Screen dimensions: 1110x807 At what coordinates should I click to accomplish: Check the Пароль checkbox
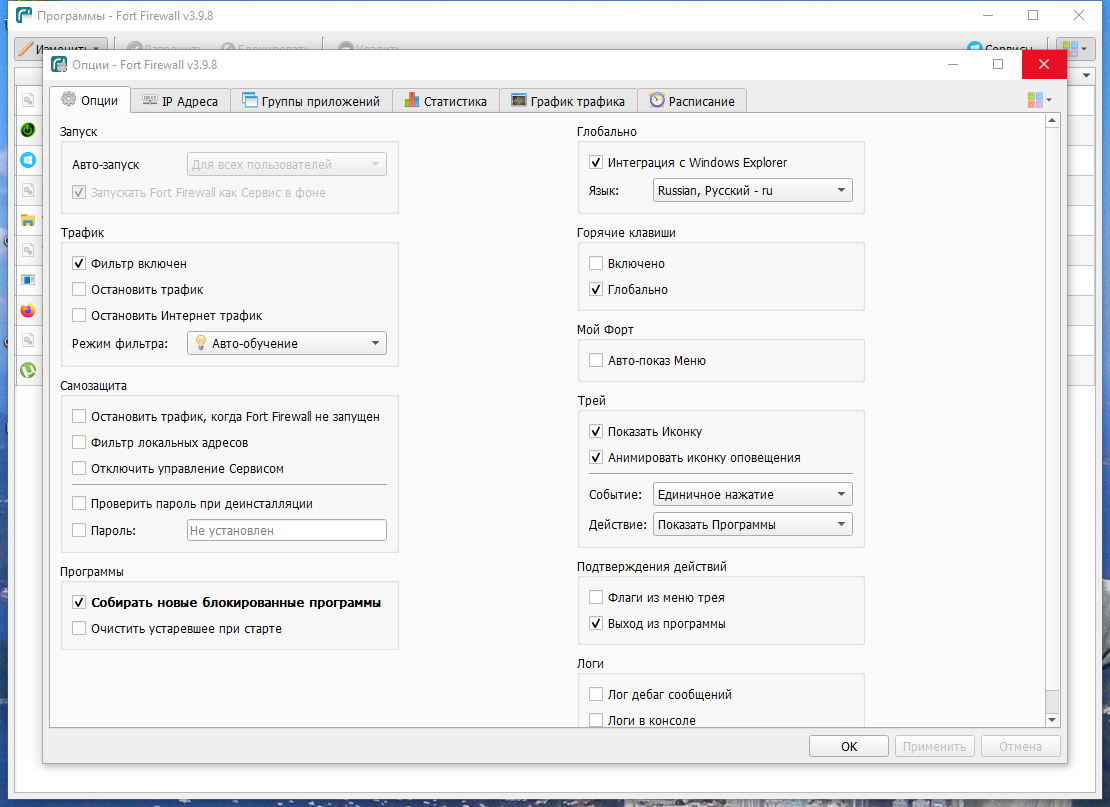click(79, 530)
